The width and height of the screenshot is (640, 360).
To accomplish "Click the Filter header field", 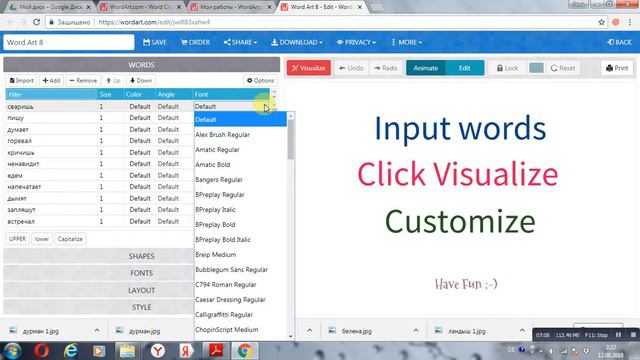I will click(x=51, y=94).
